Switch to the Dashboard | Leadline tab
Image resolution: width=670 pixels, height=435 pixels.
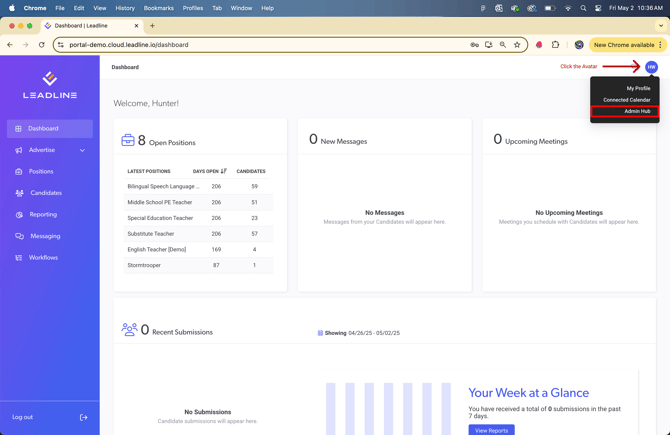coord(91,26)
